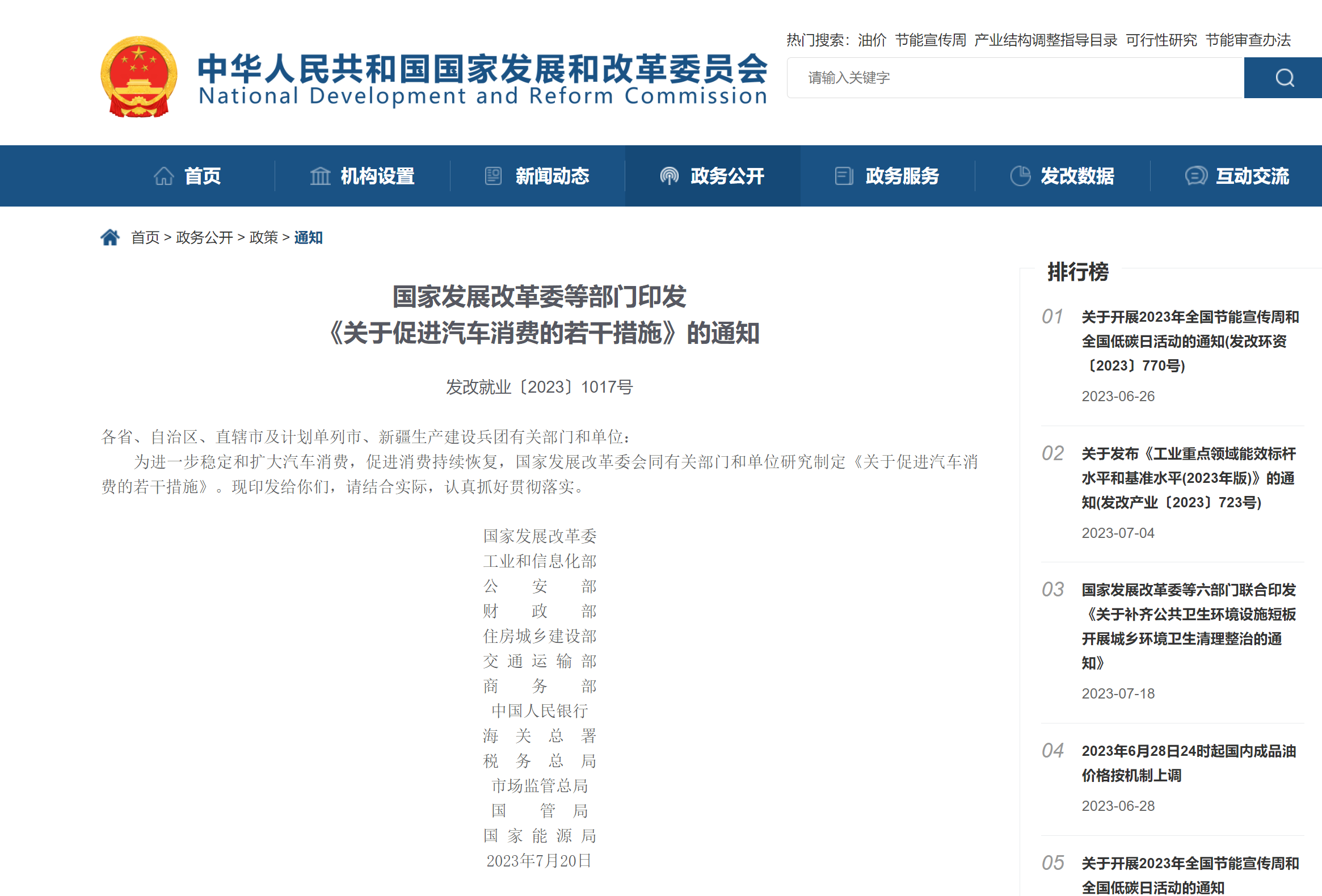Click the chat bubble icon beside 互动交流
This screenshot has width=1322, height=896.
1195,176
